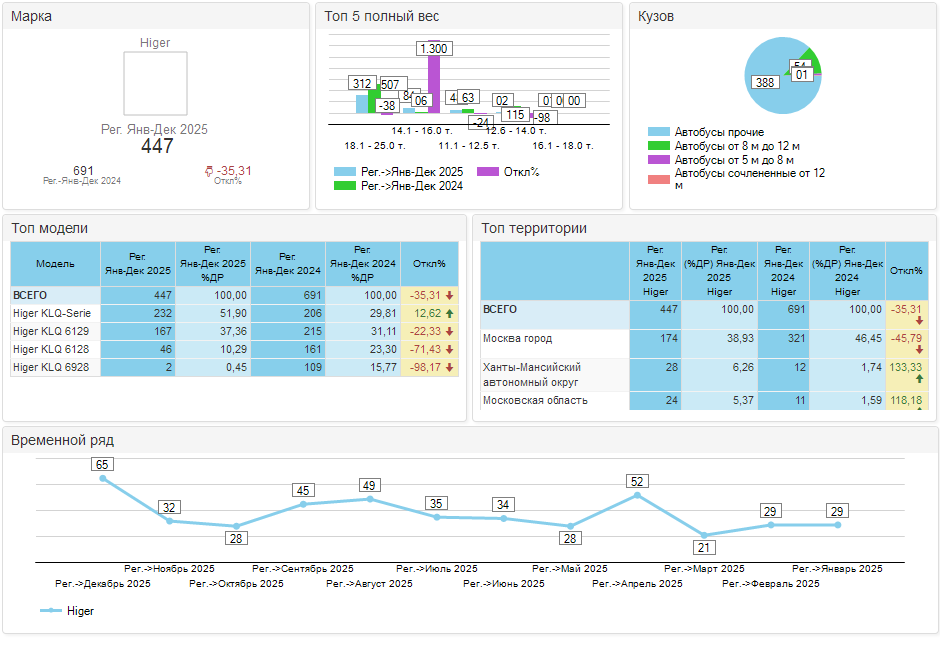Screen dimensions: 940x664
Task: Click green swatch for Автобусы от 8 м до 12 м
Action: (x=658, y=146)
